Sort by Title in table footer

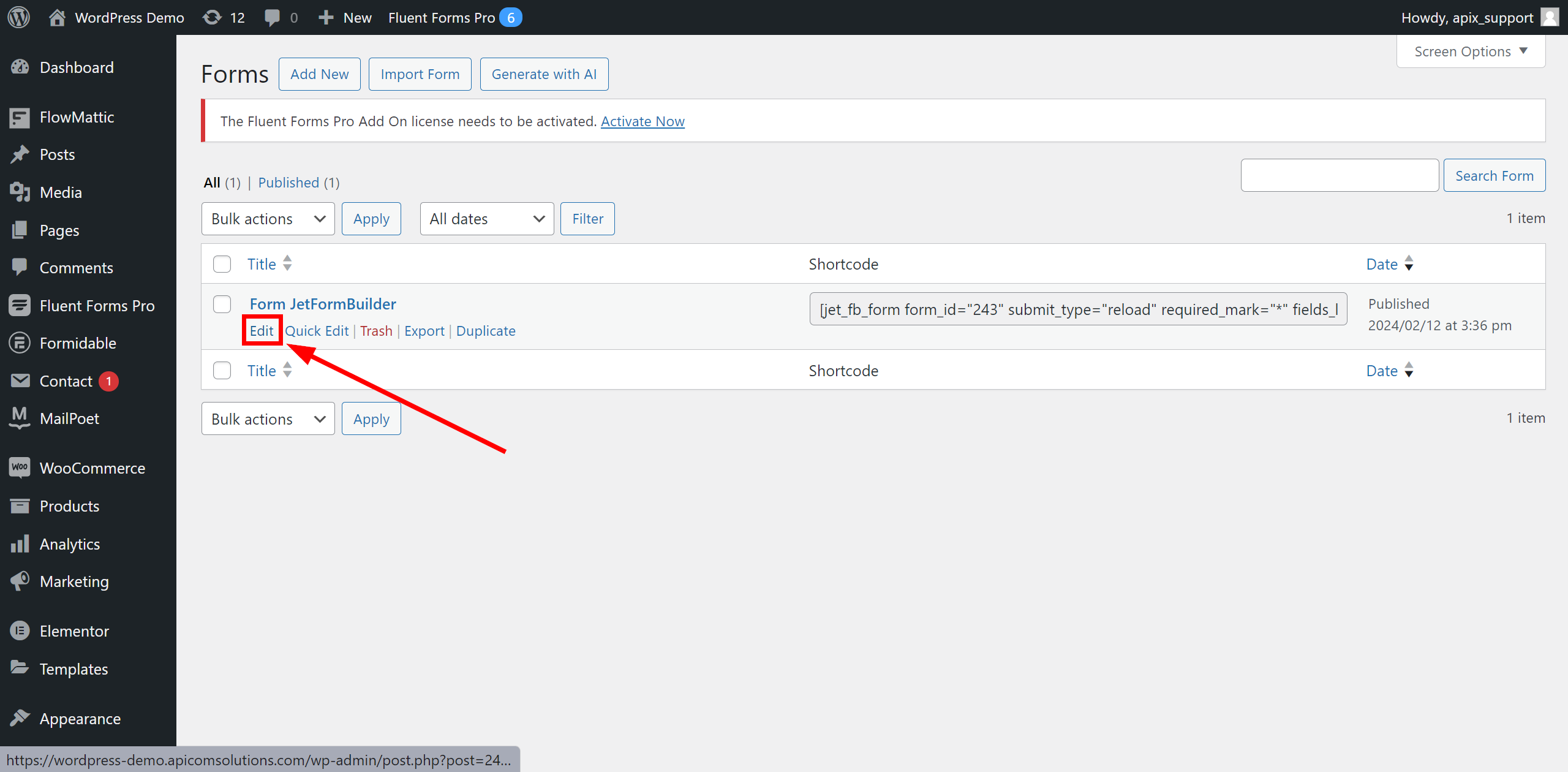pos(269,371)
